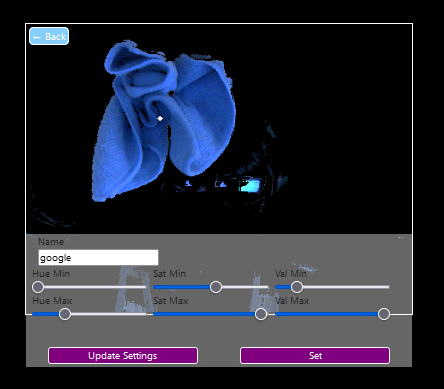Go back using the Back button

click(49, 36)
